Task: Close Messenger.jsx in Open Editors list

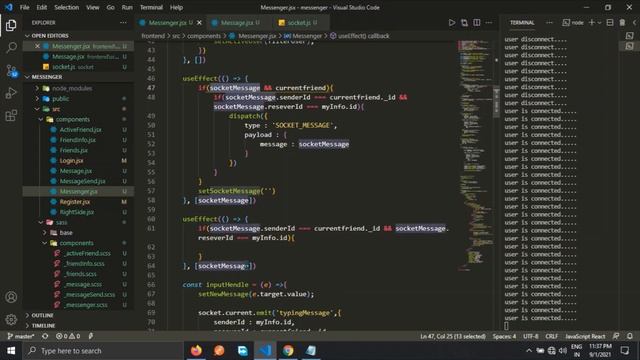Action: [x=37, y=46]
